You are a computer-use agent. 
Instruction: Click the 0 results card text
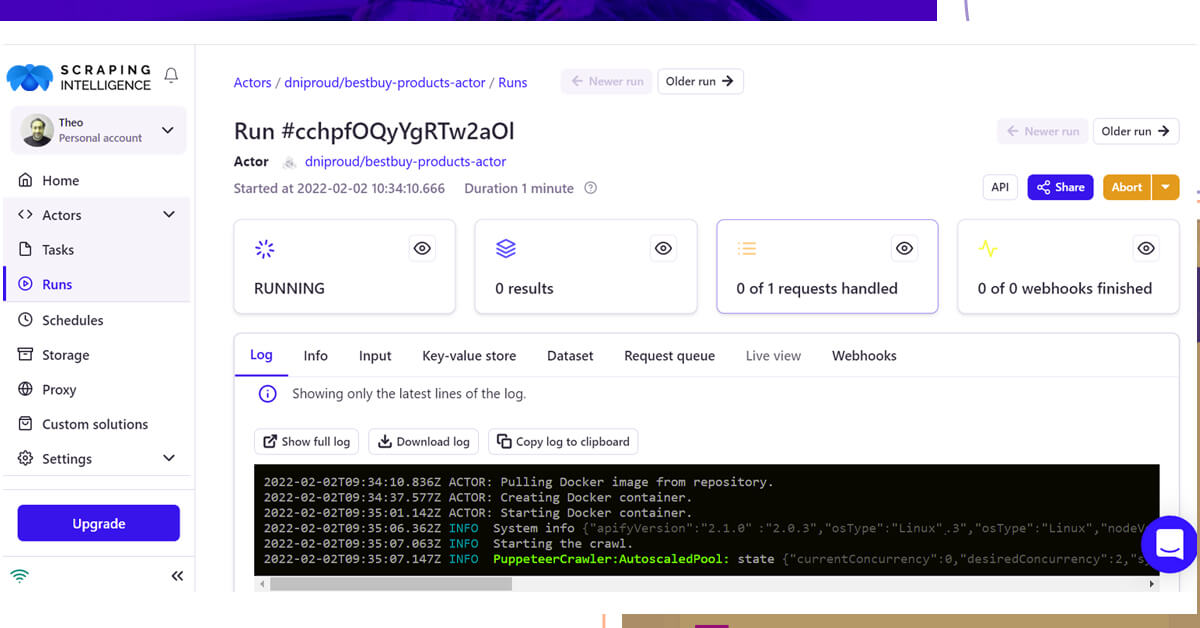pos(524,288)
